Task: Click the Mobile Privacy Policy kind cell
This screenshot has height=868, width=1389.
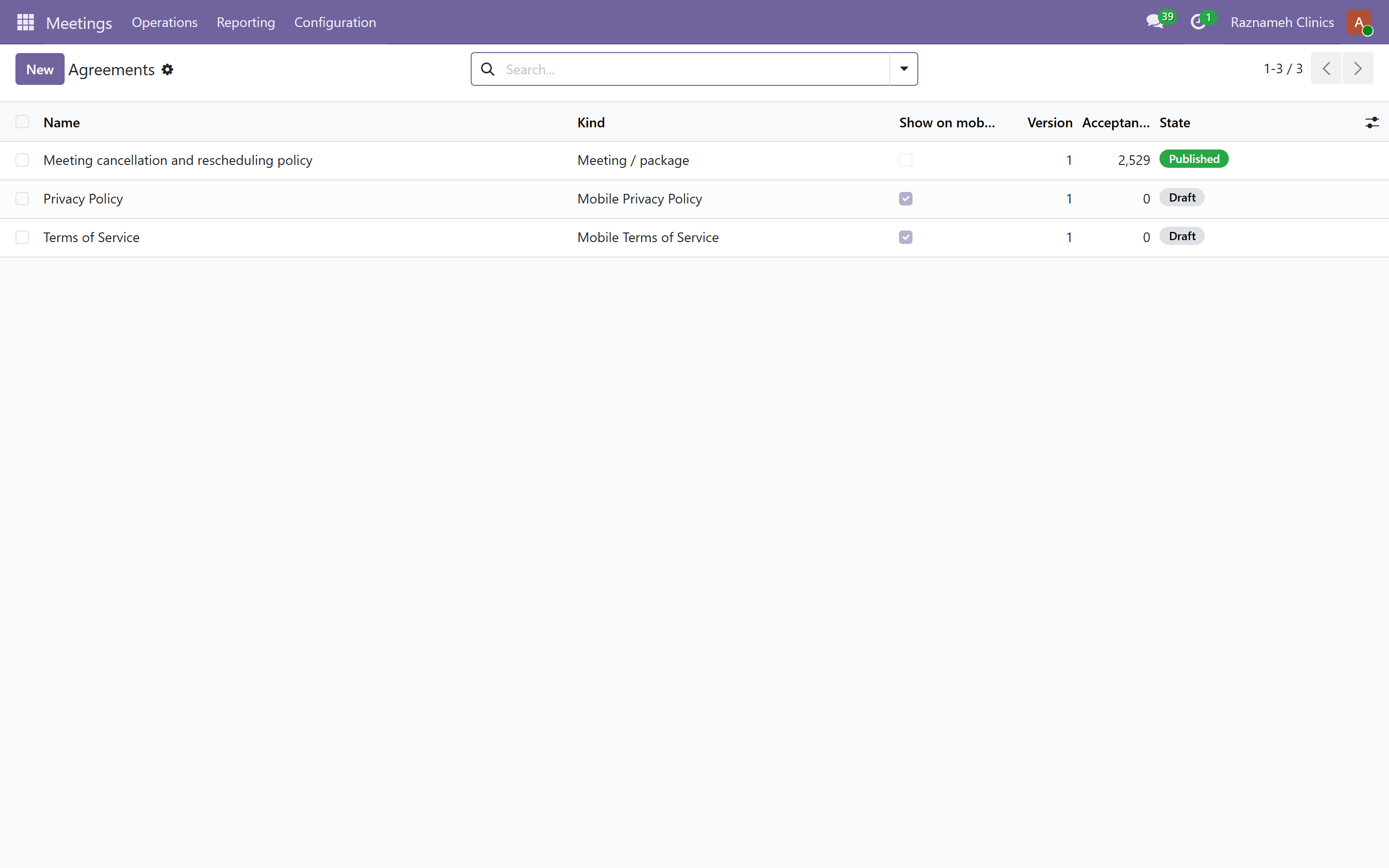Action: [640, 199]
